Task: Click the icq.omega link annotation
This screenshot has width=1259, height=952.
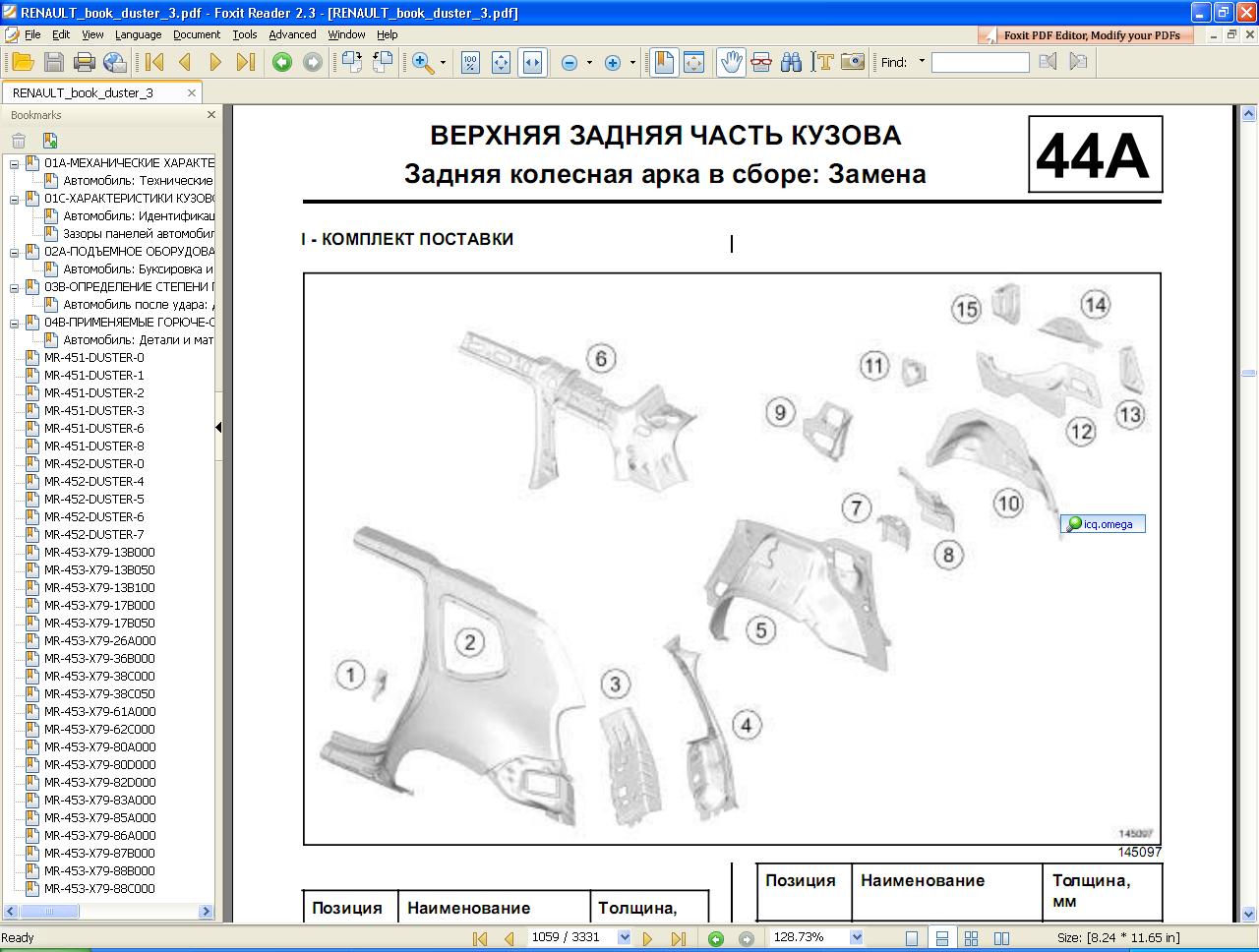Action: pyautogui.click(x=1103, y=524)
